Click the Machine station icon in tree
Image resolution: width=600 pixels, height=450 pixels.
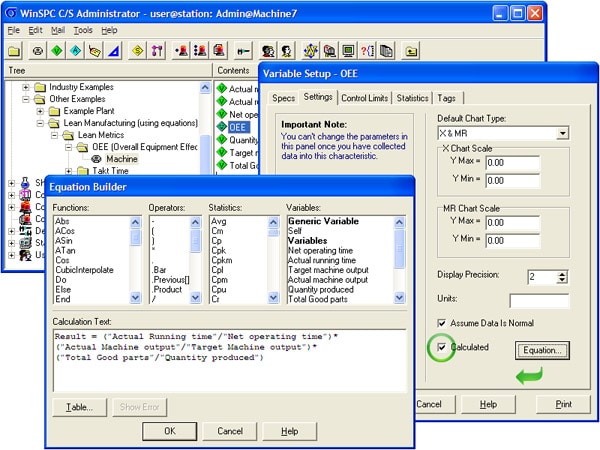click(x=97, y=159)
